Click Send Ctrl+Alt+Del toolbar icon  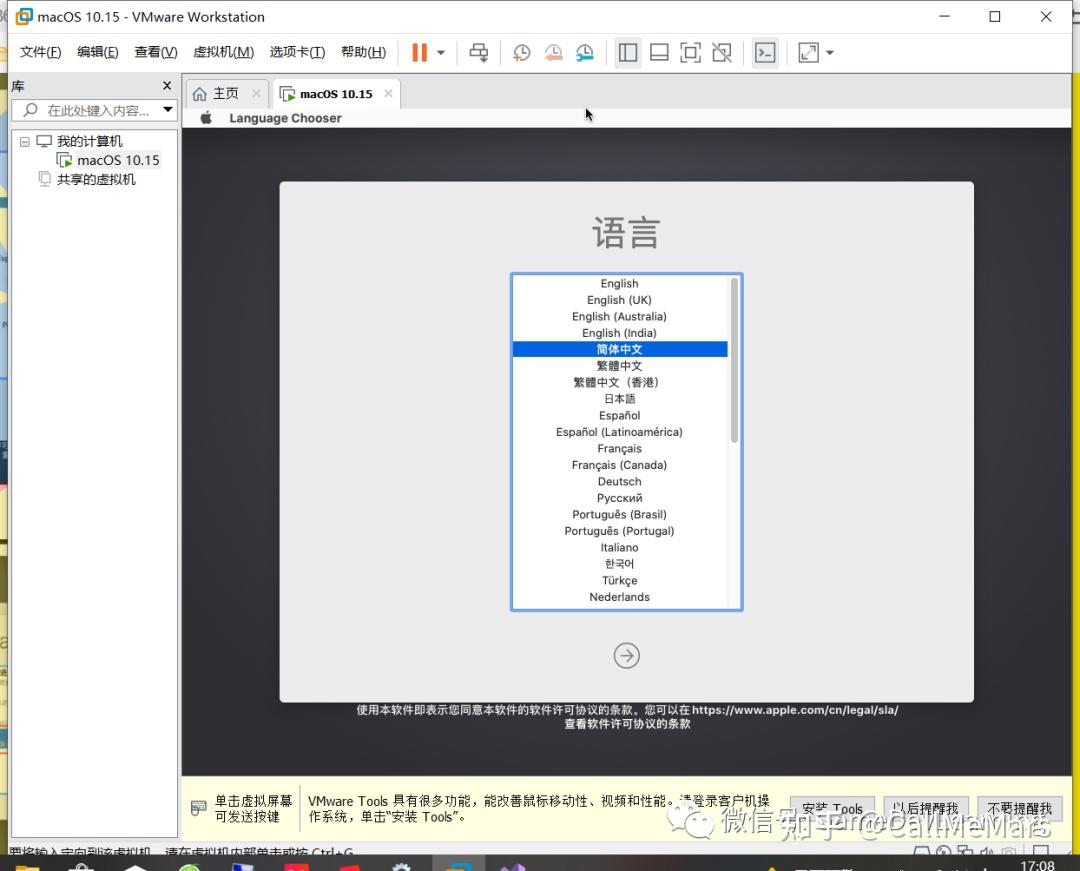(x=479, y=52)
